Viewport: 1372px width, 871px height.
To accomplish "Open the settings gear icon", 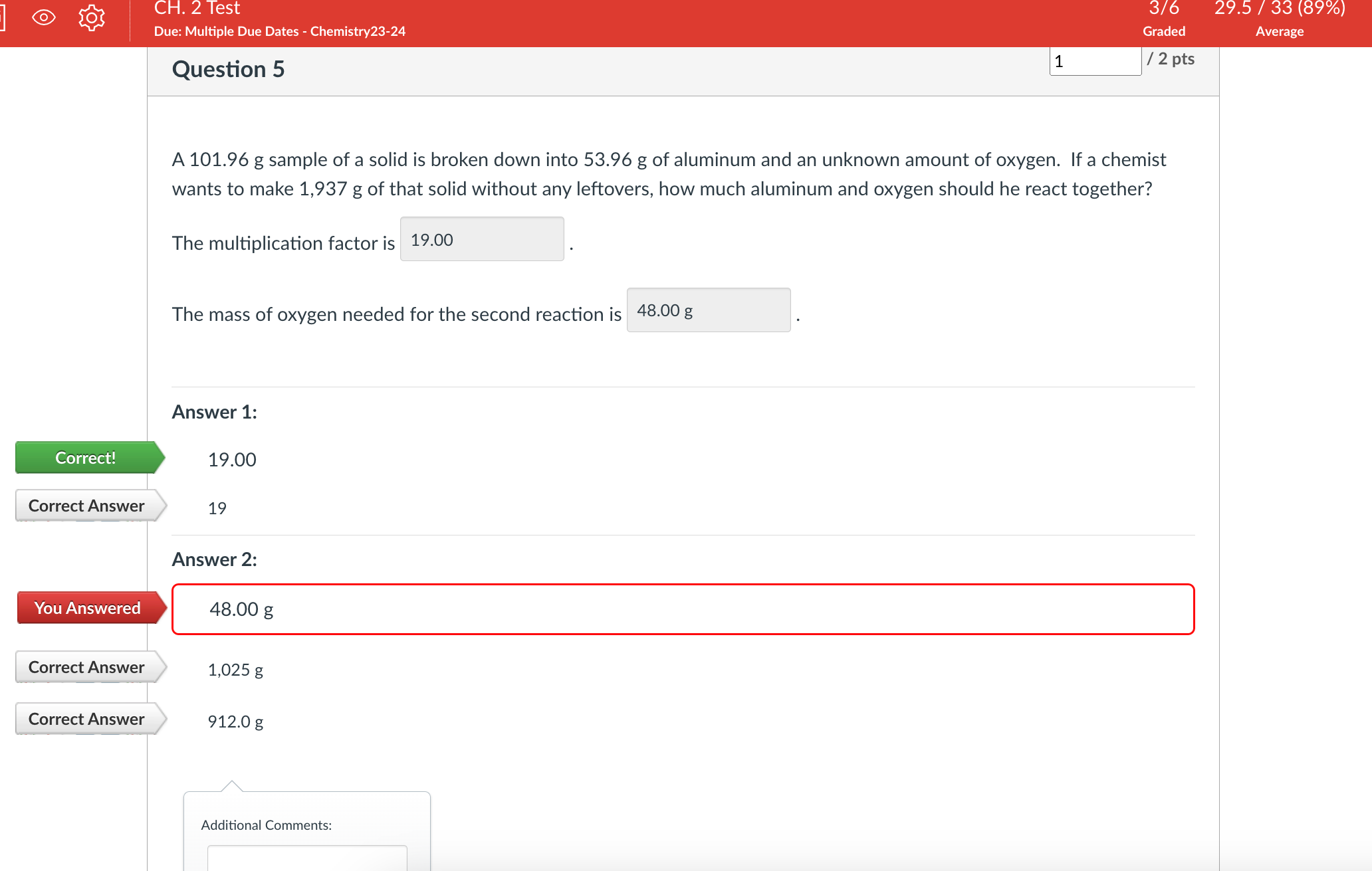I will [92, 17].
